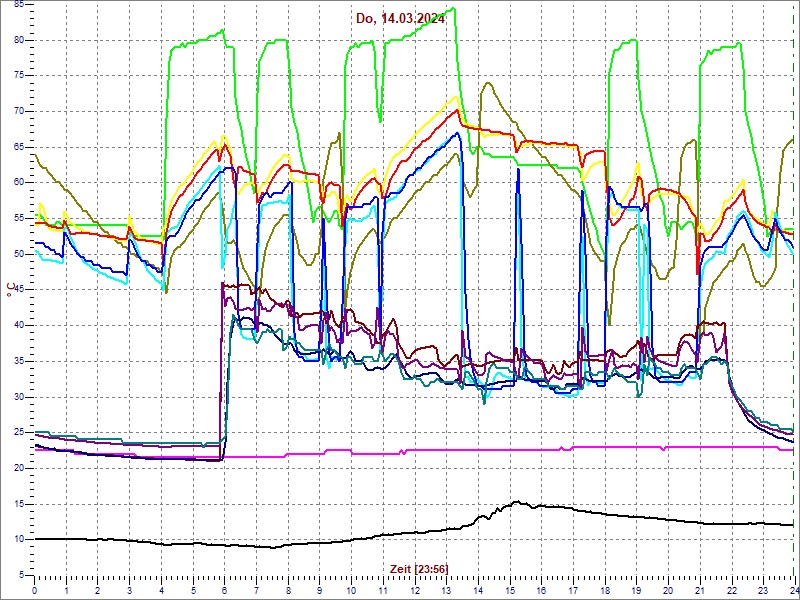The image size is (800, 600).
Task: Click the 75 y-axis value
Action: point(19,76)
